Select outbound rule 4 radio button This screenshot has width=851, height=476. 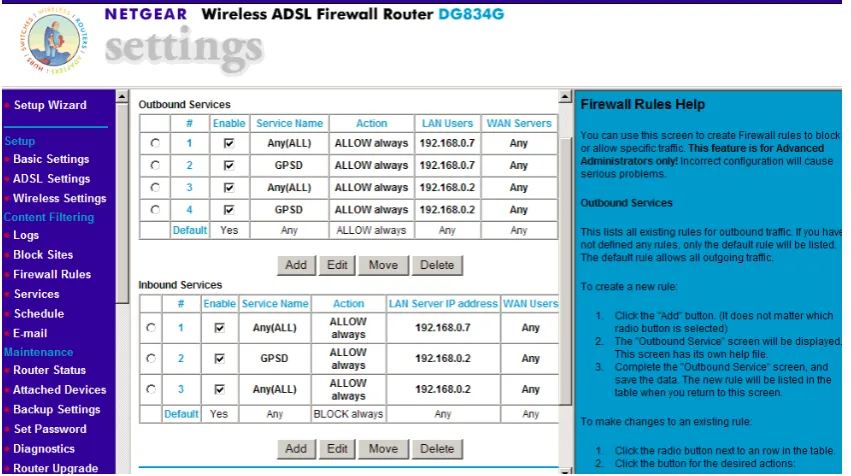[x=155, y=210]
